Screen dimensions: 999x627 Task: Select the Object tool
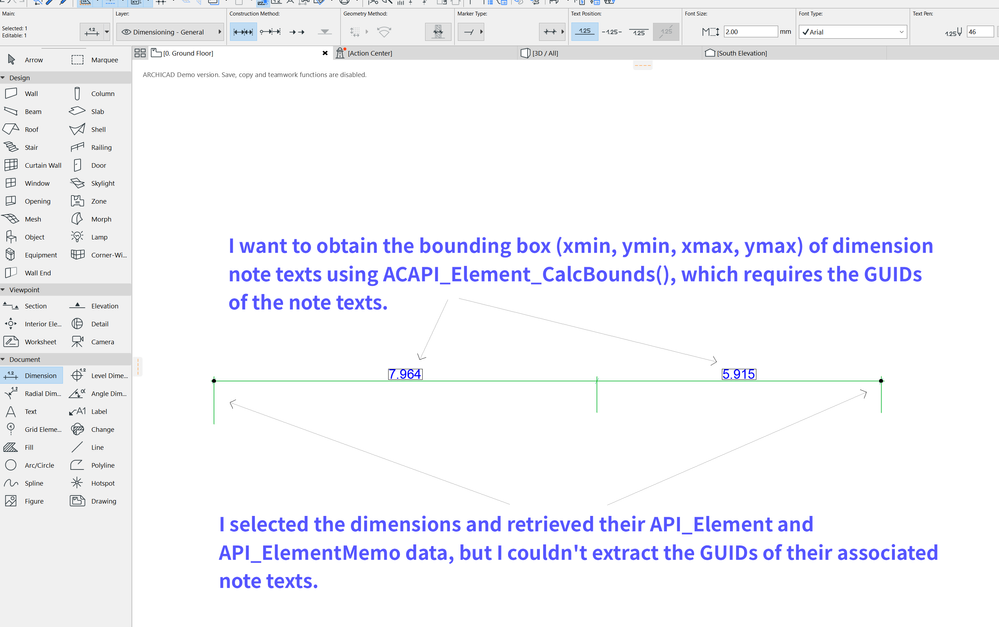25,237
